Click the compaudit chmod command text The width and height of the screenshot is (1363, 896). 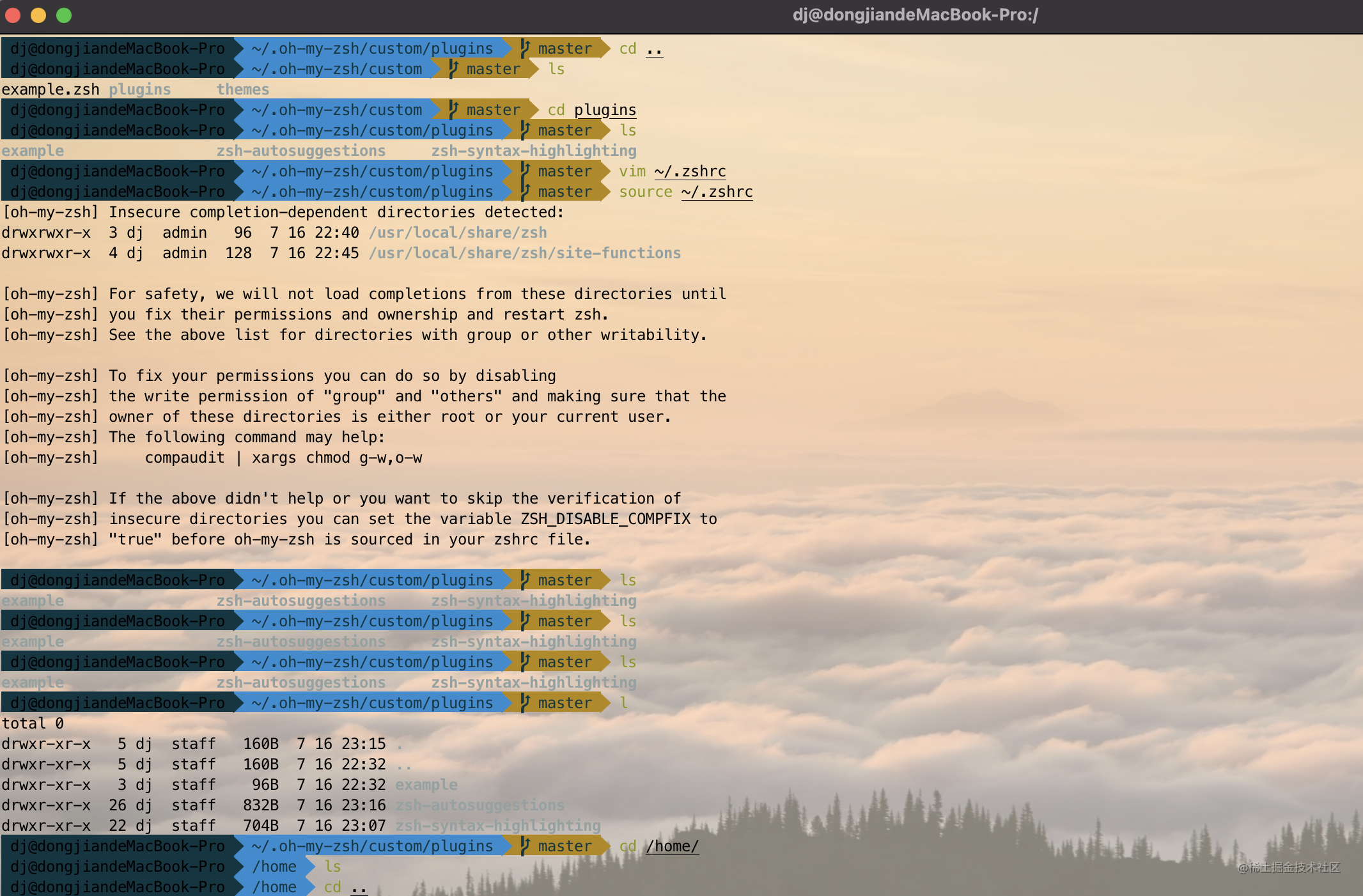tap(284, 457)
